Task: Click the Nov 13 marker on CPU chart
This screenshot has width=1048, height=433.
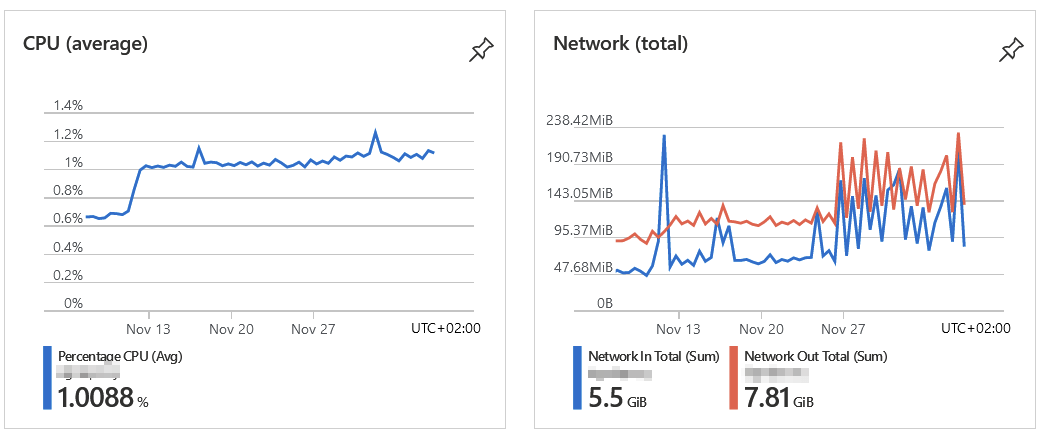Action: click(148, 329)
